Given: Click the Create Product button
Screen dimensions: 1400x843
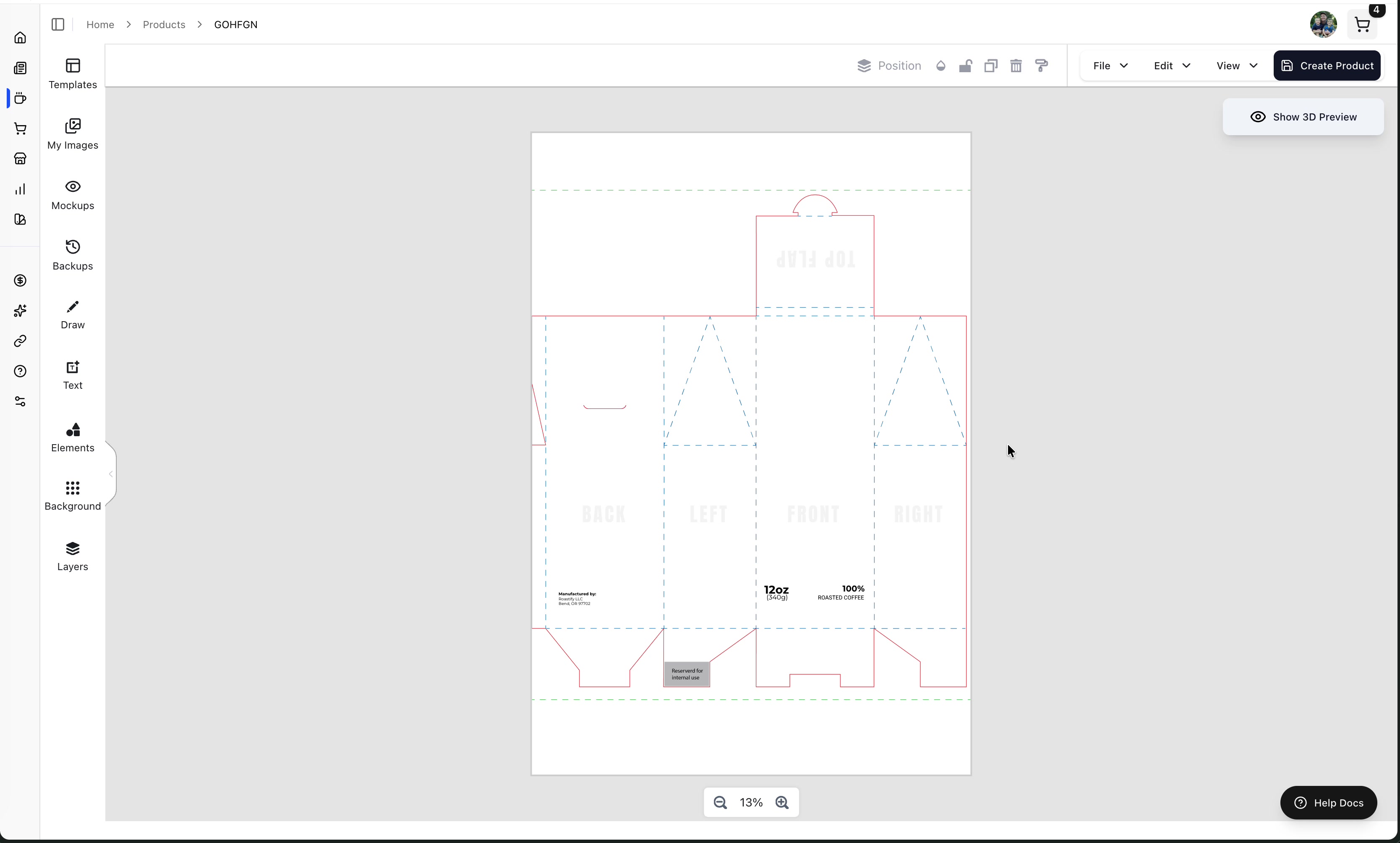Looking at the screenshot, I should point(1327,65).
